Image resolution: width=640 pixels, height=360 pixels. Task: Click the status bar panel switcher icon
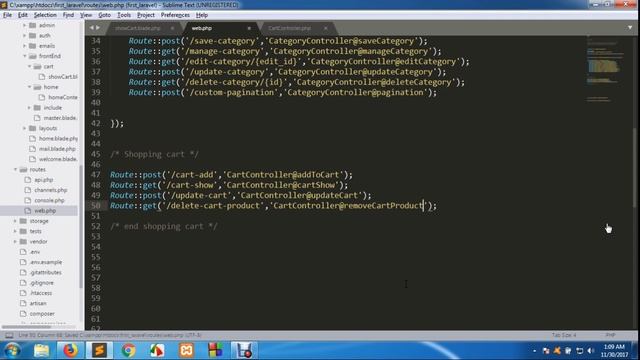click(9, 335)
